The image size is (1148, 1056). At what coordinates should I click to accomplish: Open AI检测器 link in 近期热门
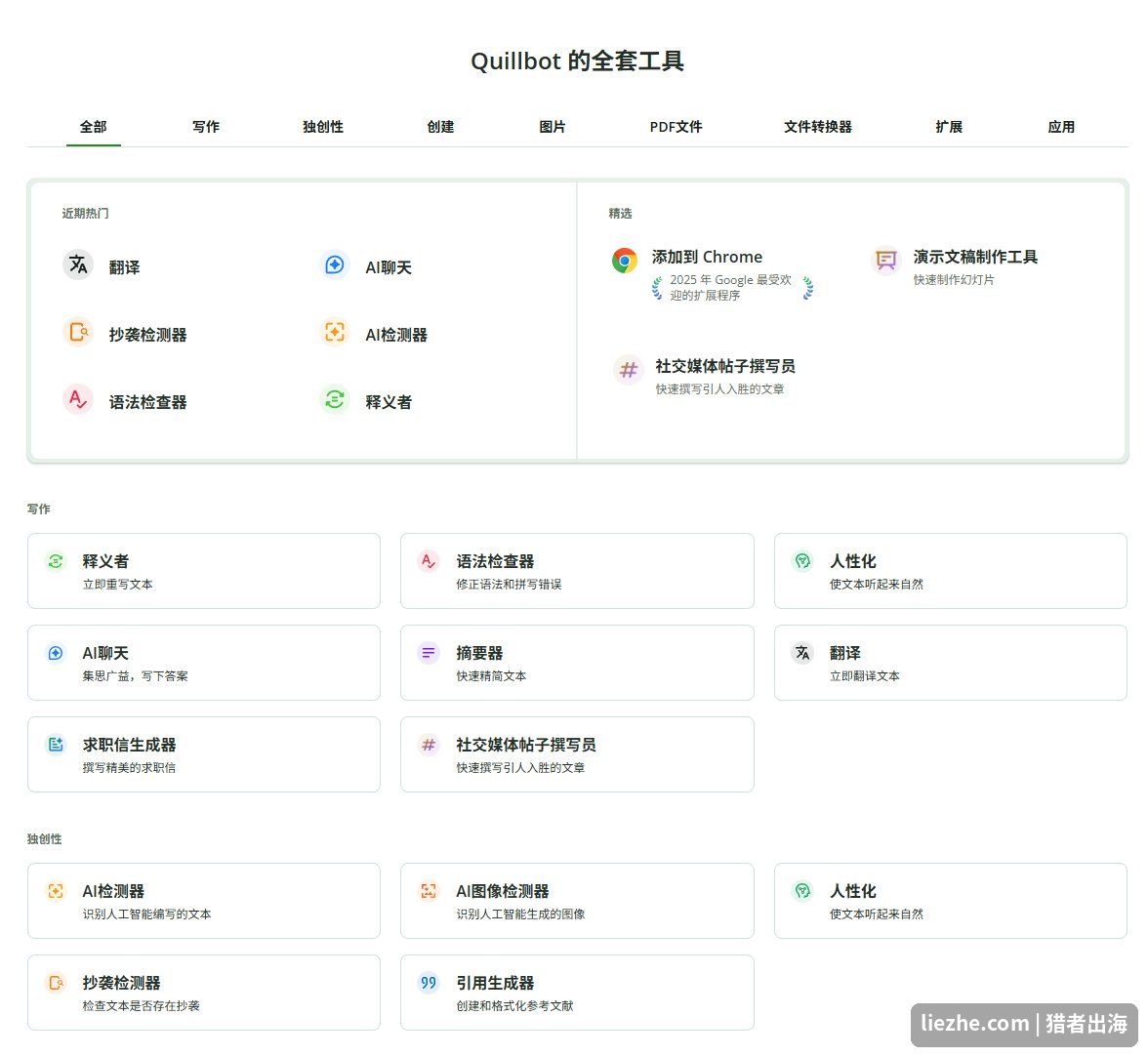point(396,335)
